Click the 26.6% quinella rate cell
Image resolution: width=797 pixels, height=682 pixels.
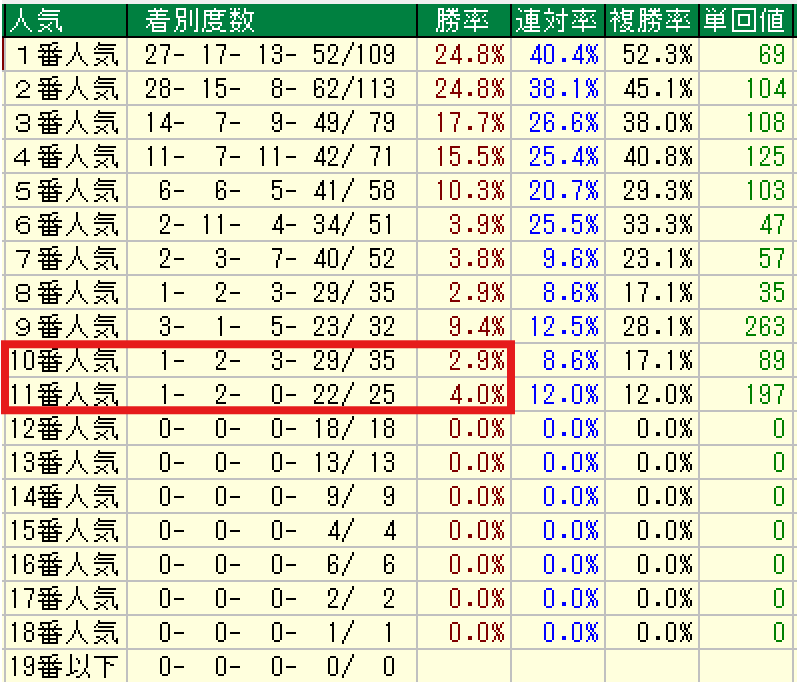tap(558, 122)
